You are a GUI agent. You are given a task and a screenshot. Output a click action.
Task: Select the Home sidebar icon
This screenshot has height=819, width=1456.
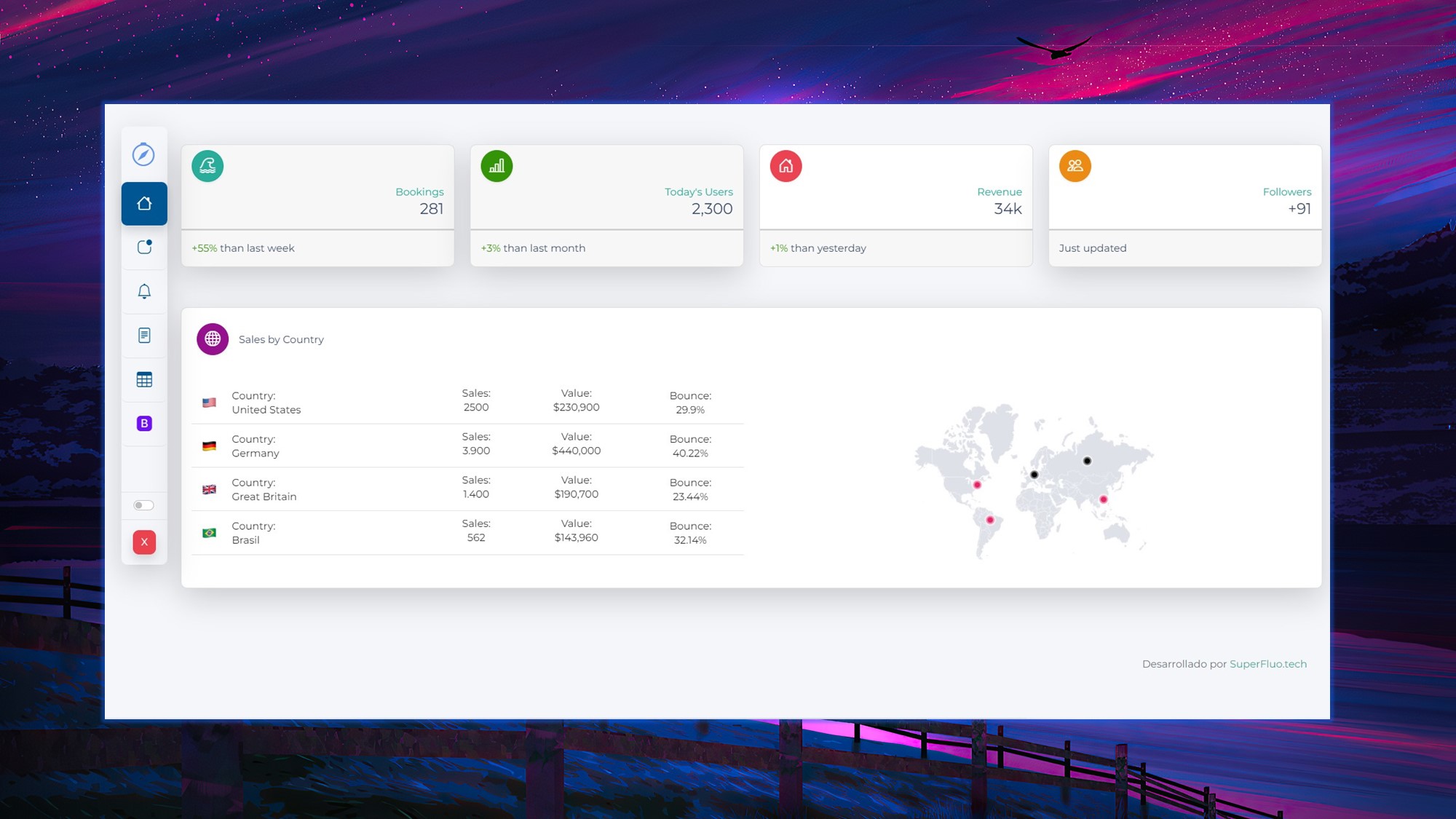(x=144, y=204)
